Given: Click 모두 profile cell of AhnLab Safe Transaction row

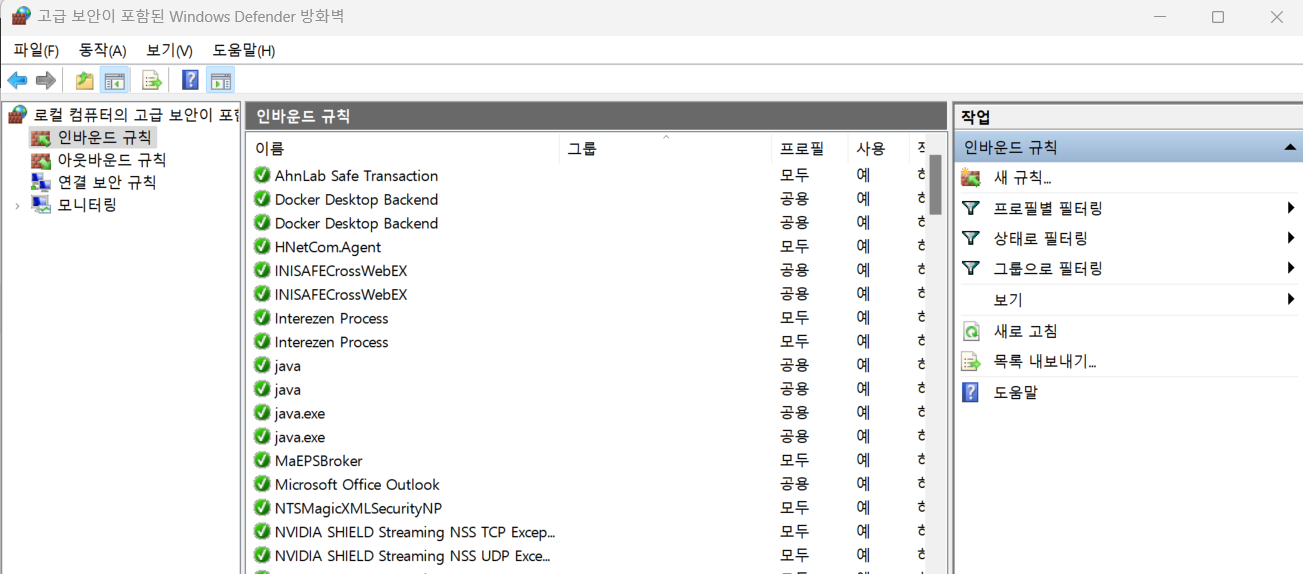Looking at the screenshot, I should (x=795, y=175).
